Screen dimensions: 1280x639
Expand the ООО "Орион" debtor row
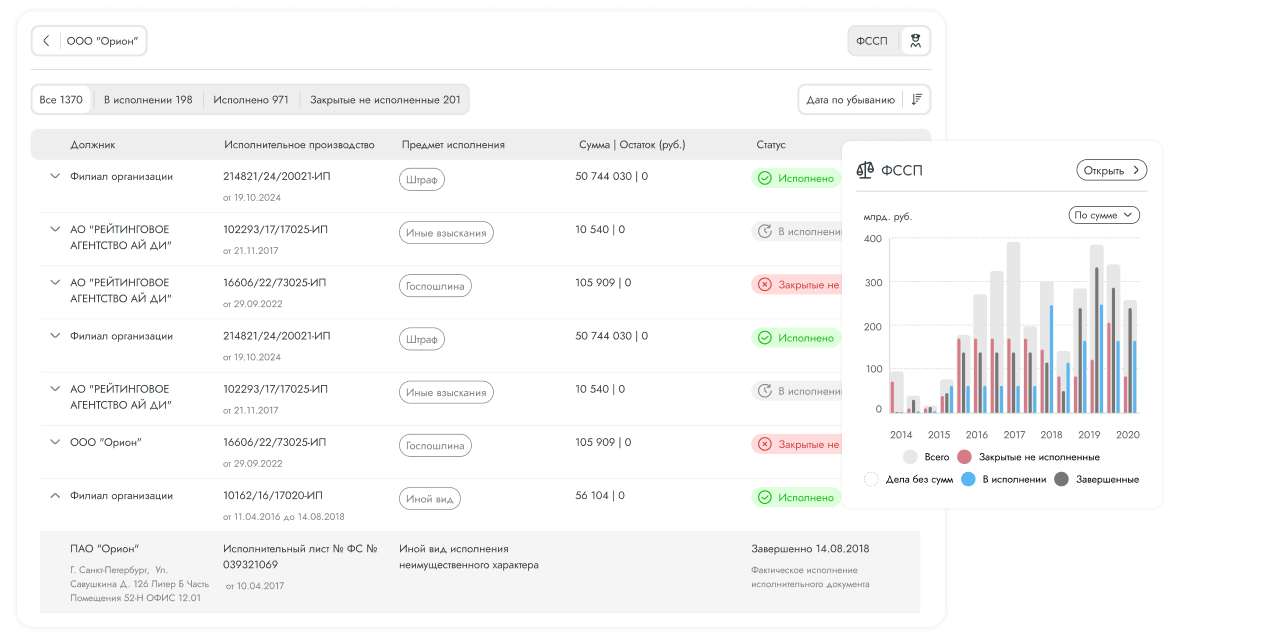coord(55,441)
